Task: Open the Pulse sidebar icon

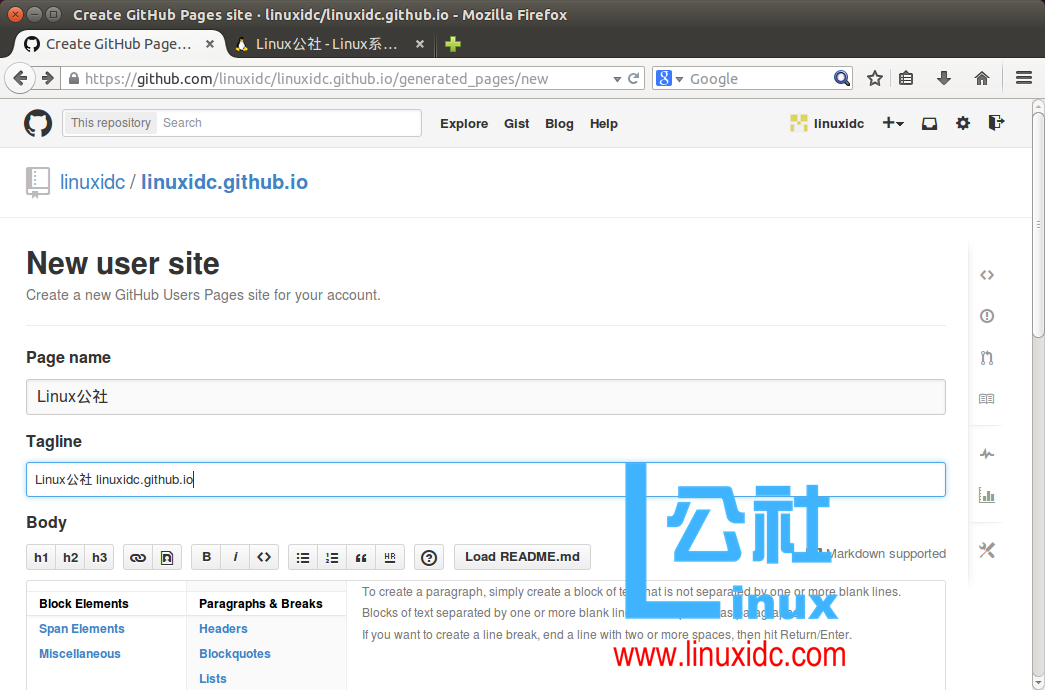Action: click(987, 455)
